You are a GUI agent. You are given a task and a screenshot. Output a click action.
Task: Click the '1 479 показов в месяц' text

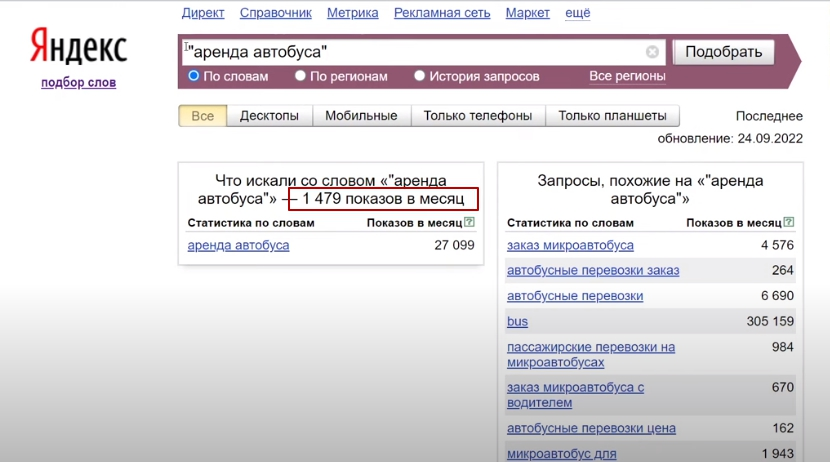(x=383, y=198)
